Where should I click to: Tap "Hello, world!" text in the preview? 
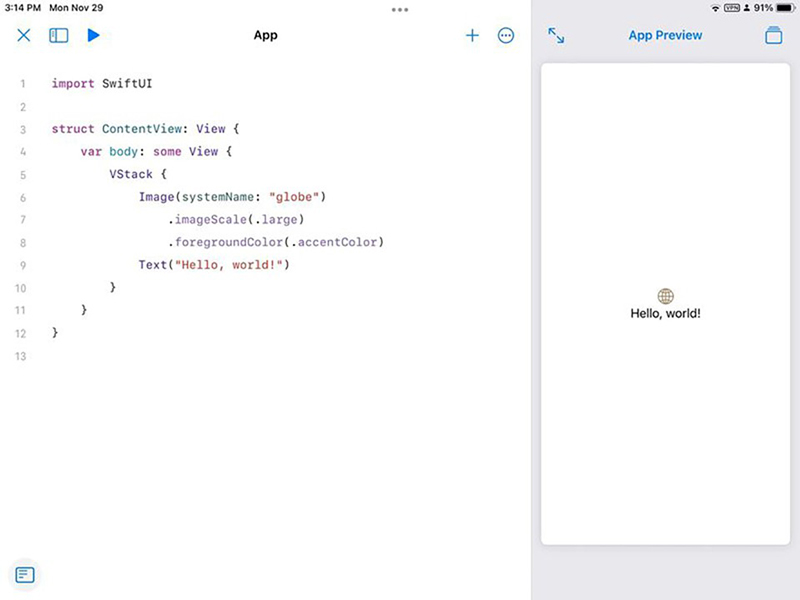pyautogui.click(x=666, y=313)
